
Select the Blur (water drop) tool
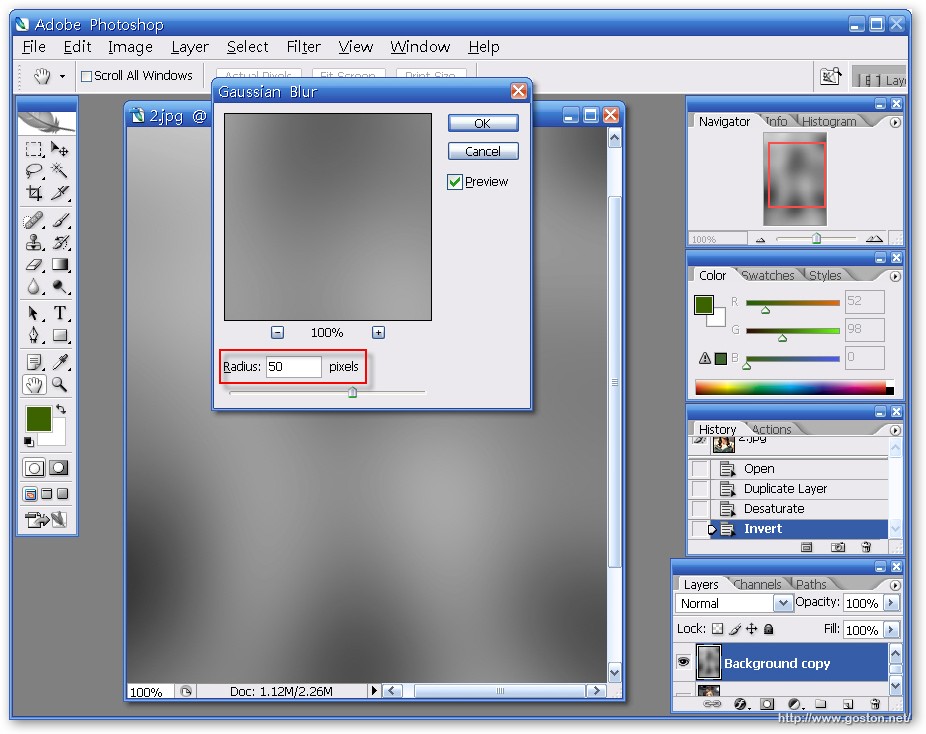pos(34,287)
